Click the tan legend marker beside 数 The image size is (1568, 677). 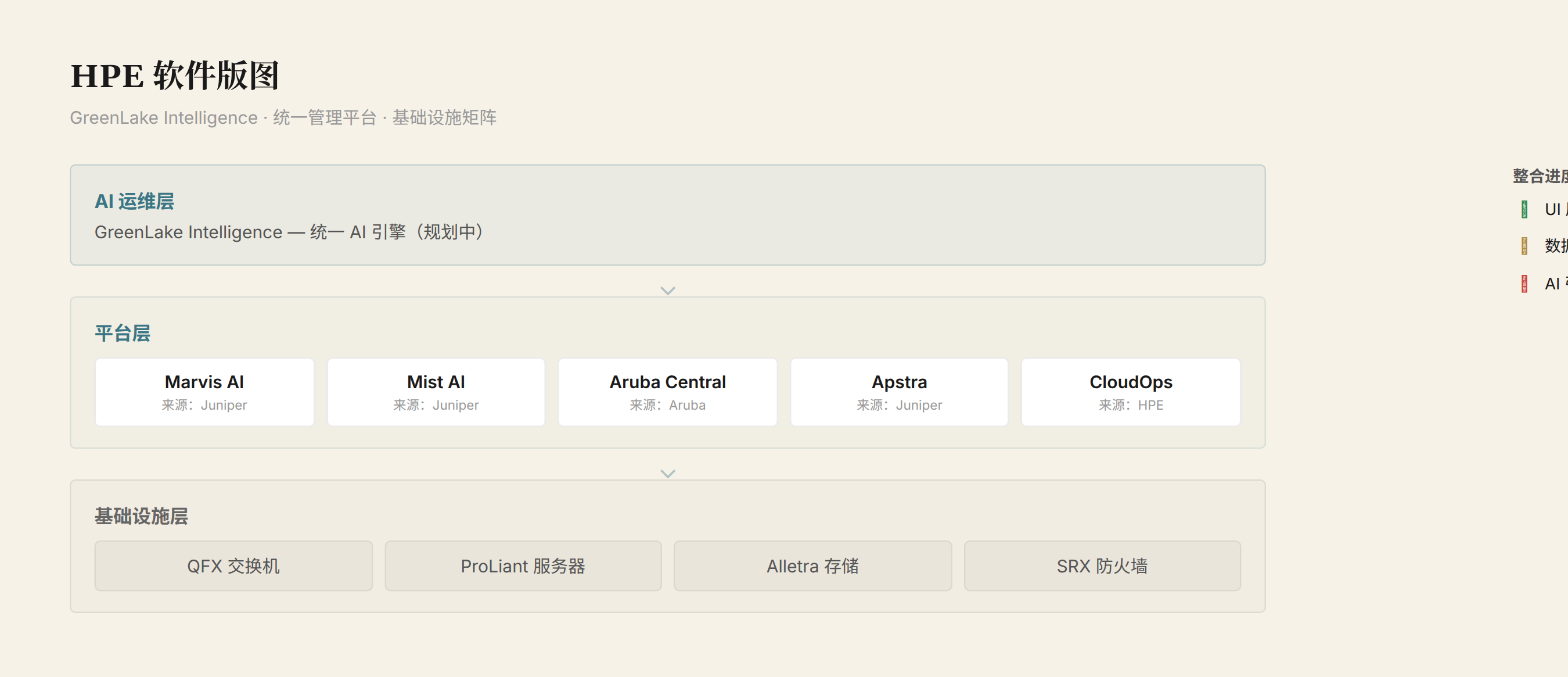(1524, 246)
